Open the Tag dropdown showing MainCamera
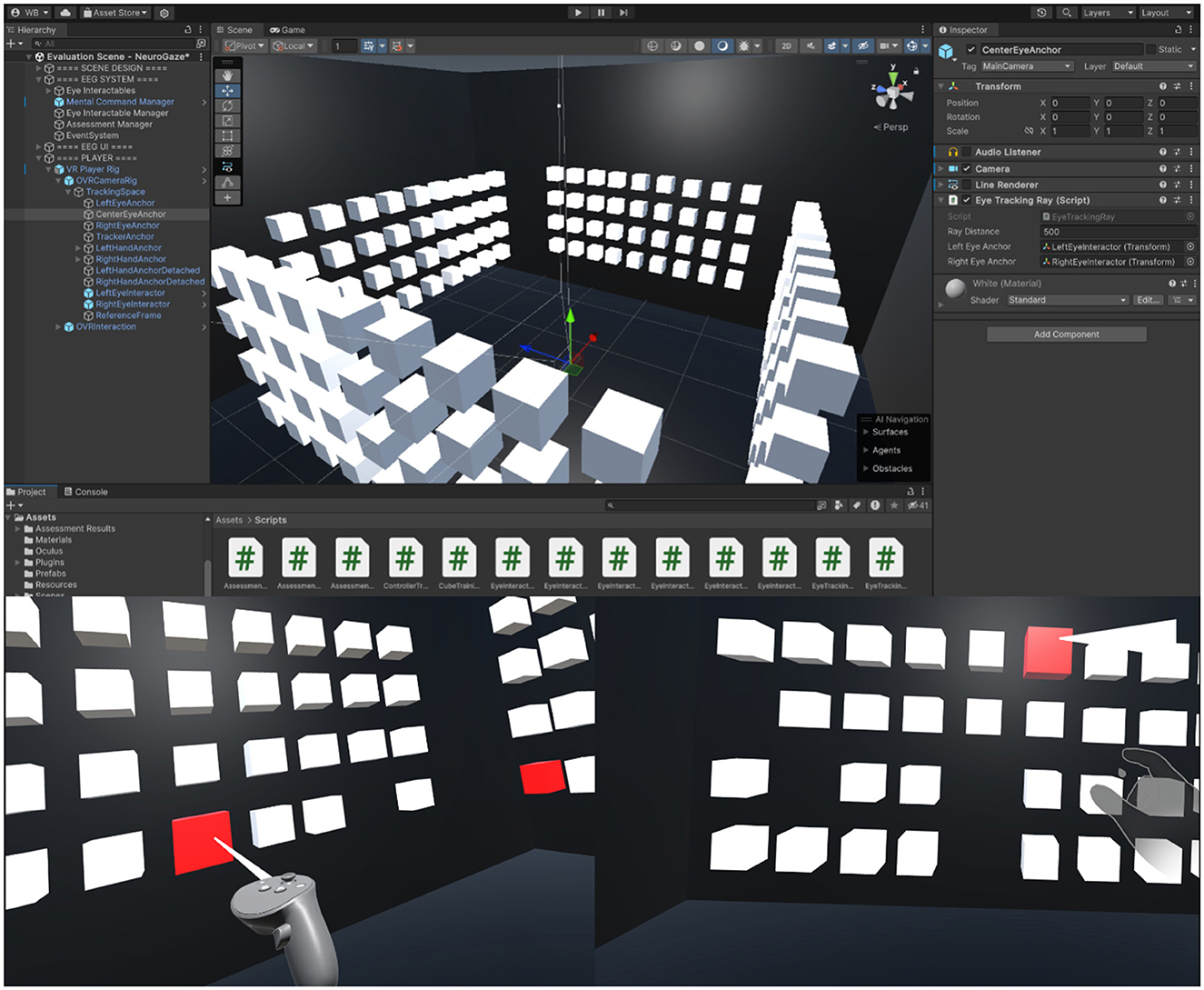This screenshot has width=1204, height=990. click(x=1026, y=66)
